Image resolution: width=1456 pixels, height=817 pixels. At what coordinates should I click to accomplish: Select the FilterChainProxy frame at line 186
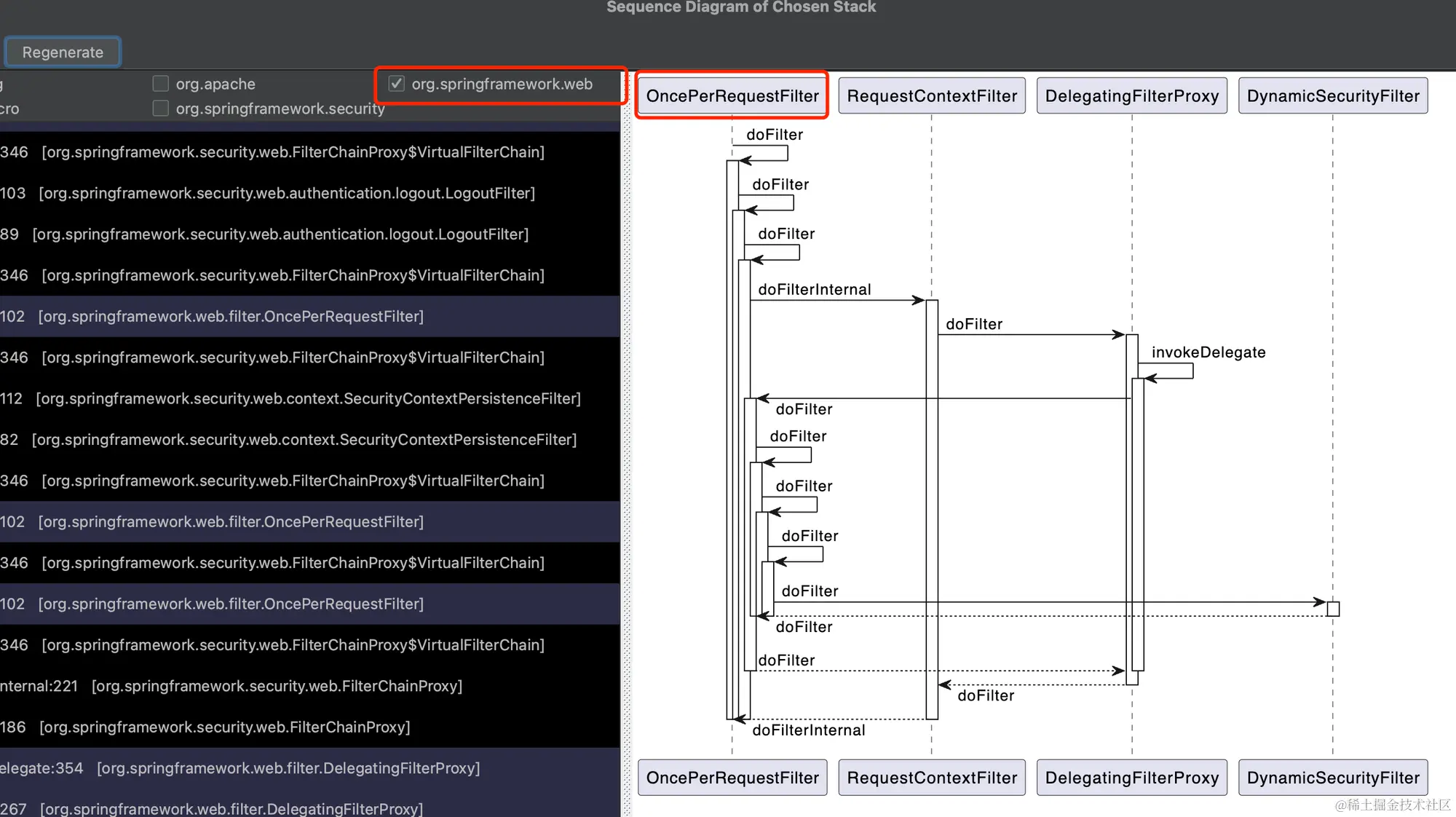point(224,727)
